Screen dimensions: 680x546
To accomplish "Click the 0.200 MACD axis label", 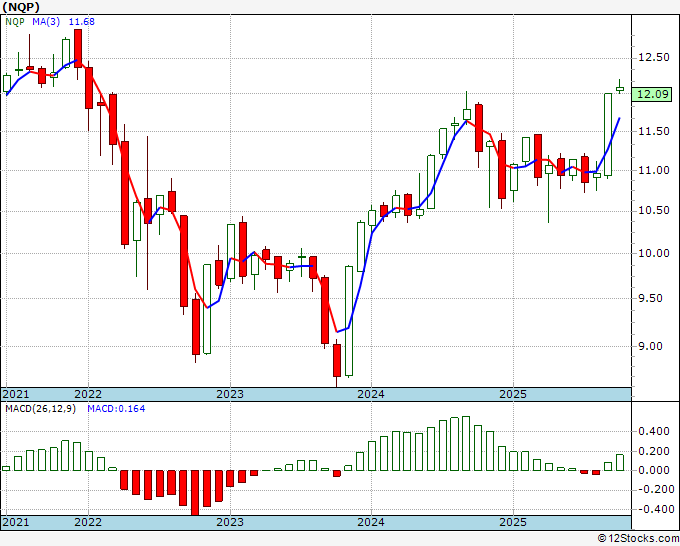I will tap(654, 451).
